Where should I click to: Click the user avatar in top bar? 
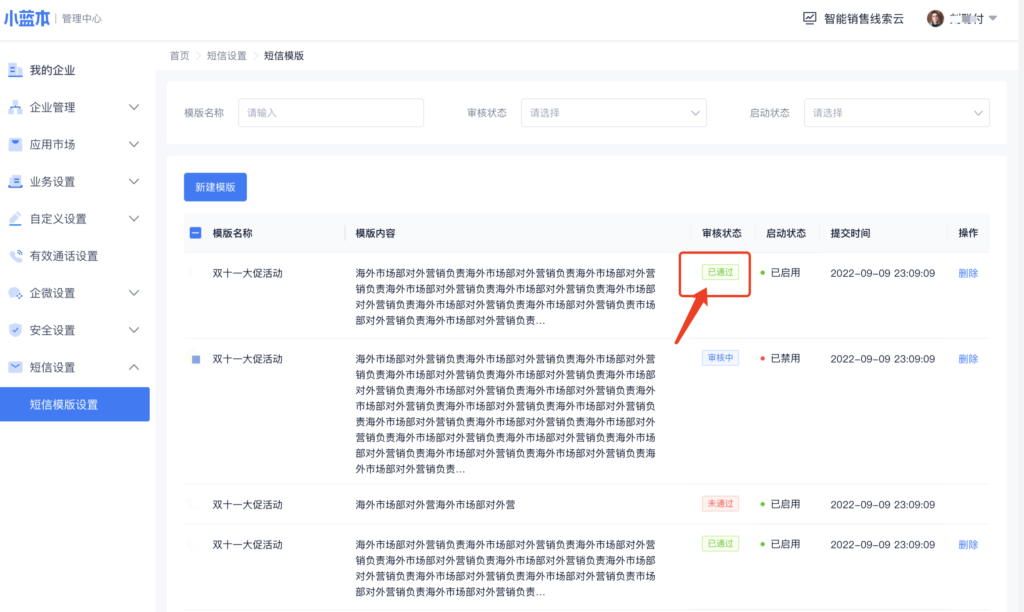pyautogui.click(x=935, y=18)
